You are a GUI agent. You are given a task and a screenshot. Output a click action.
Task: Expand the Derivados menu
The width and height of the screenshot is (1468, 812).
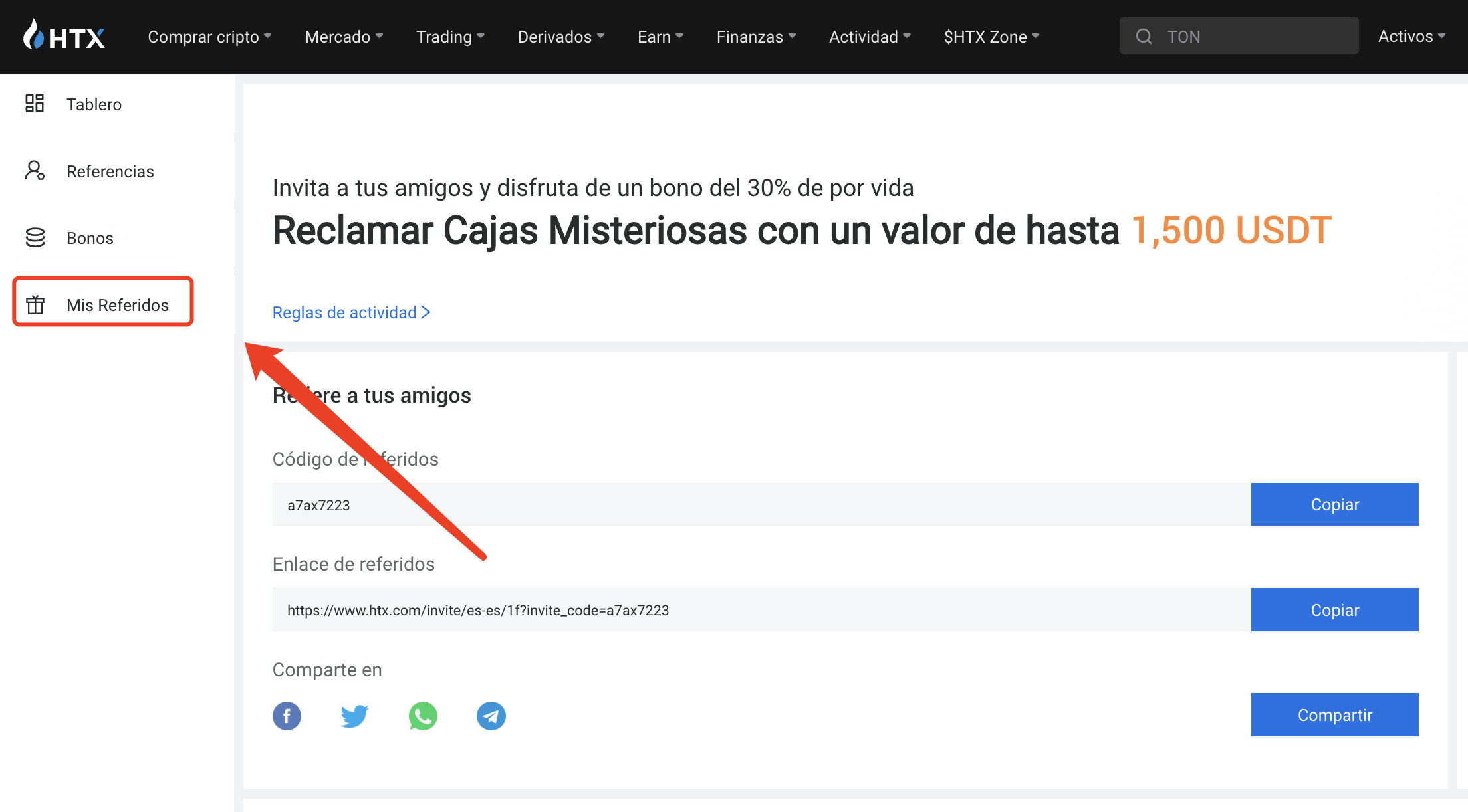click(x=561, y=37)
